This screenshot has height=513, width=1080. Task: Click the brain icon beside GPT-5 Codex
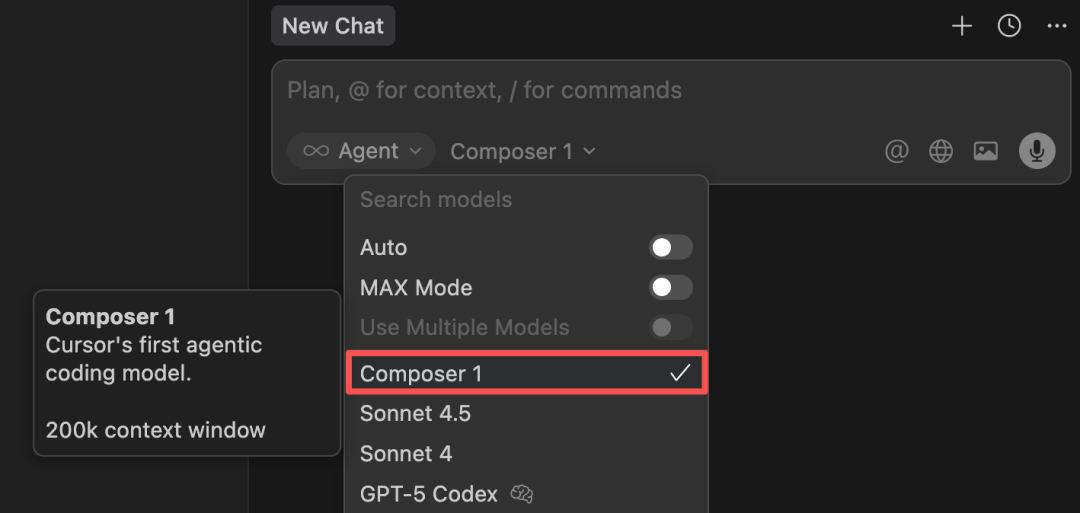coord(522,494)
